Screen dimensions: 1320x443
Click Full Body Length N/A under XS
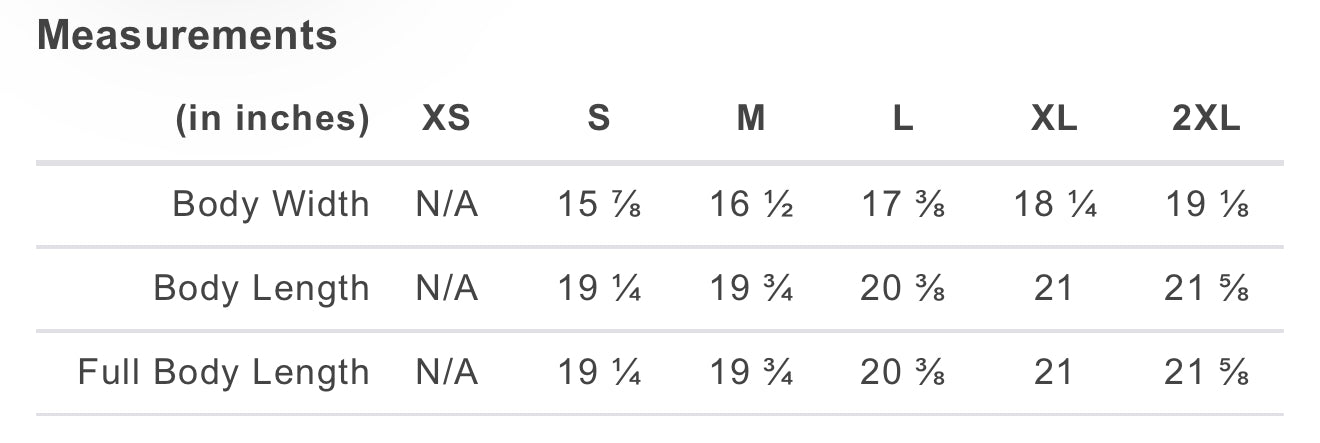point(446,372)
